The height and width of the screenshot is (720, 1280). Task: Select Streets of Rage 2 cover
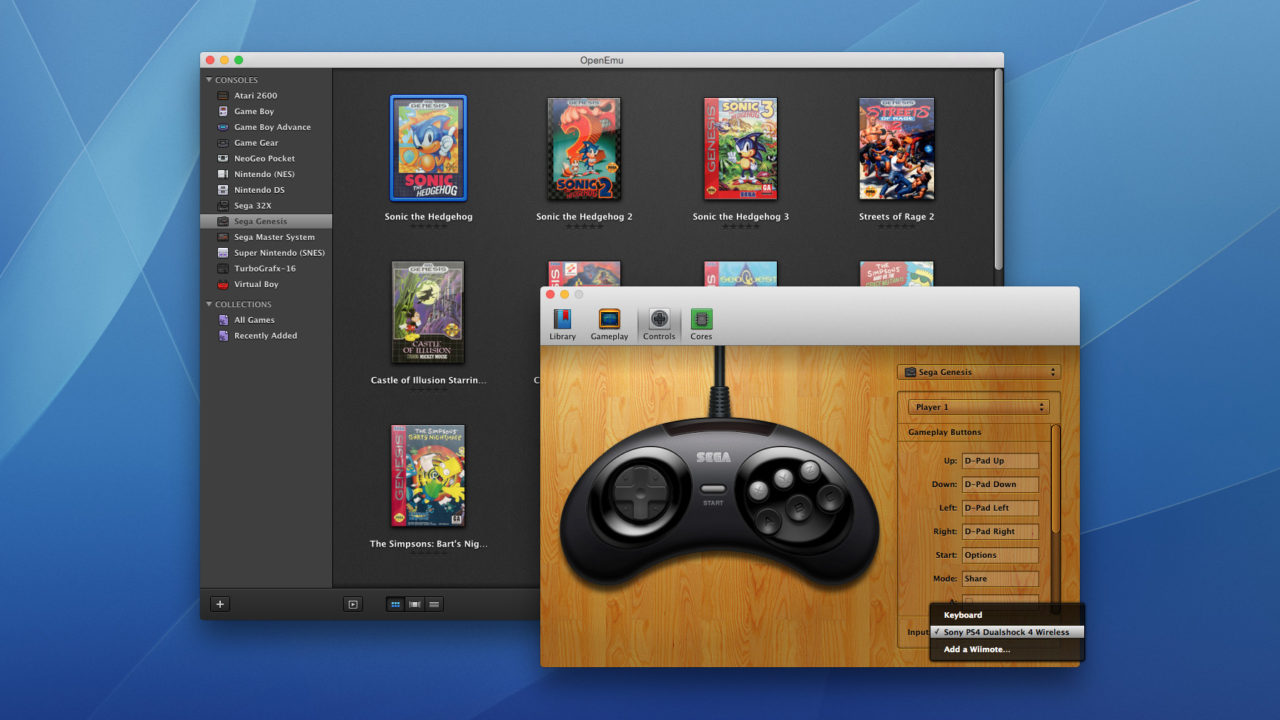pyautogui.click(x=896, y=149)
